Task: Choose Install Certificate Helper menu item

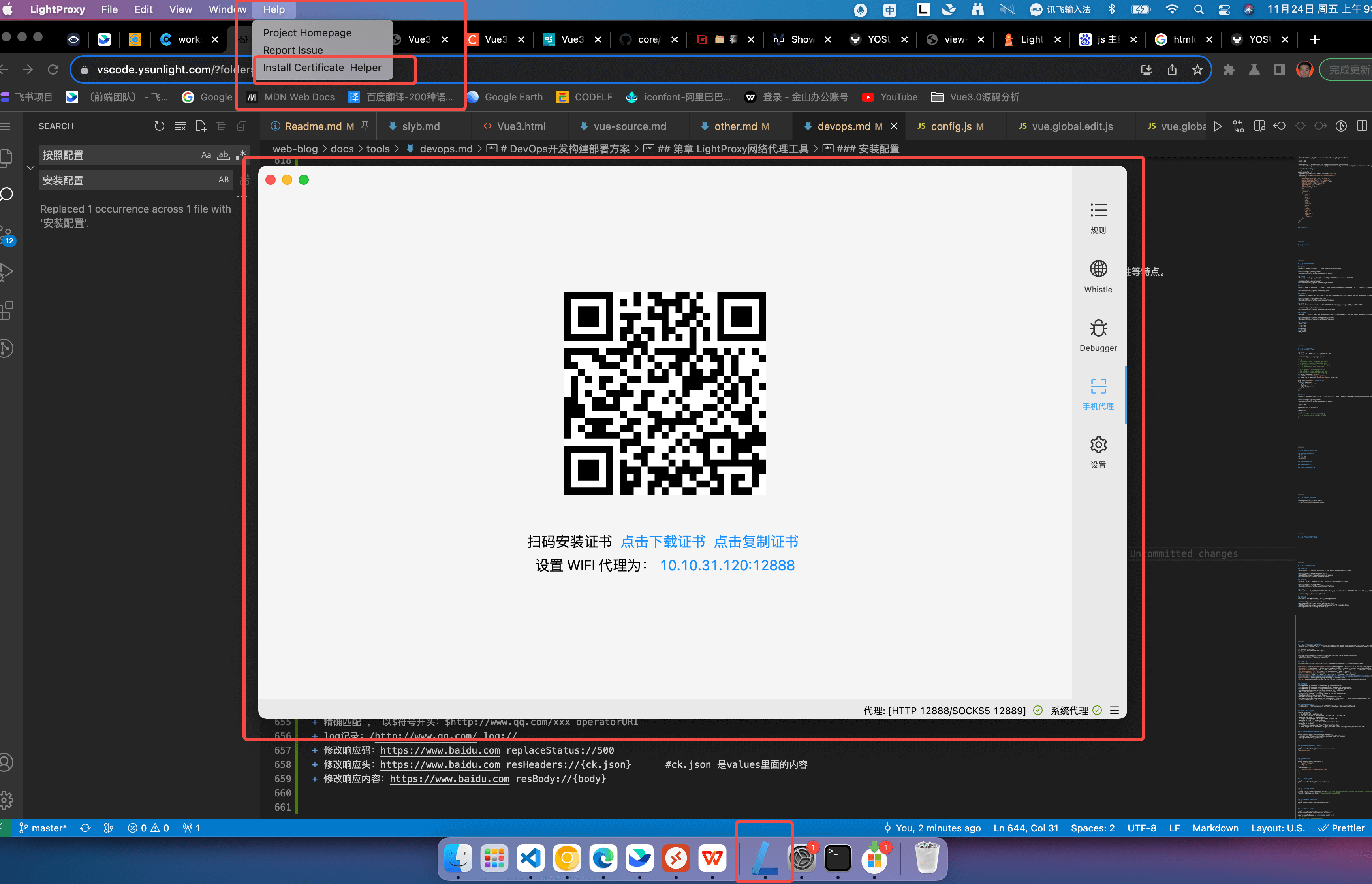Action: tap(322, 68)
